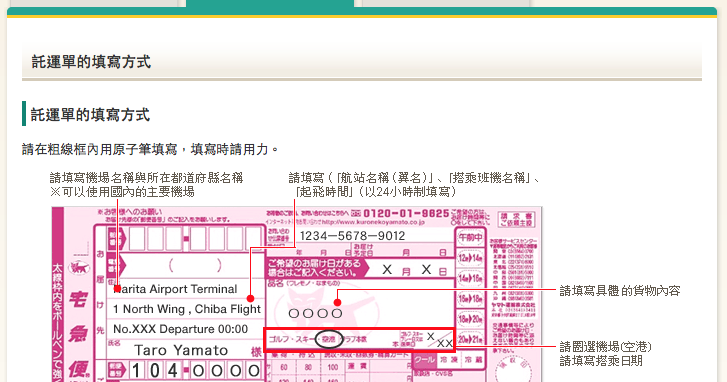Screen dimensions: 727x382
Task: Click the No.XXX Departure 00:00 line
Action: (180, 329)
